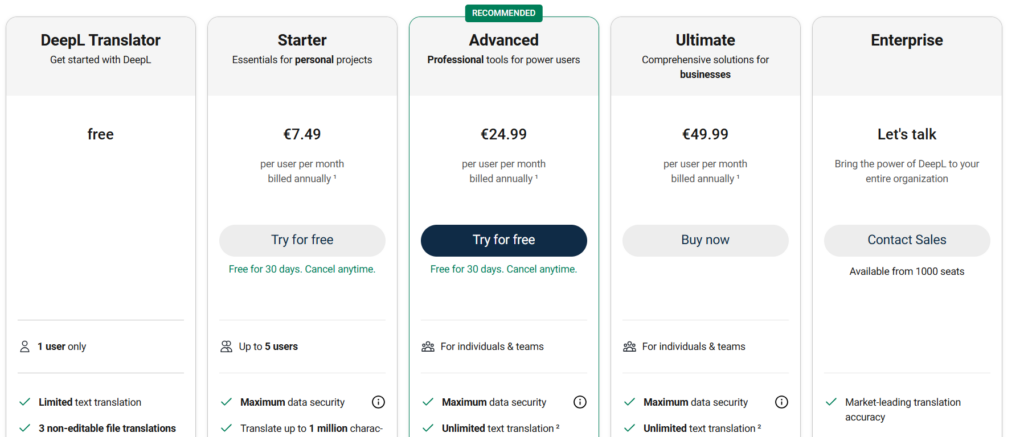Click the info icon in Advanced plan
Screen dimensions: 1024x437
pos(580,402)
